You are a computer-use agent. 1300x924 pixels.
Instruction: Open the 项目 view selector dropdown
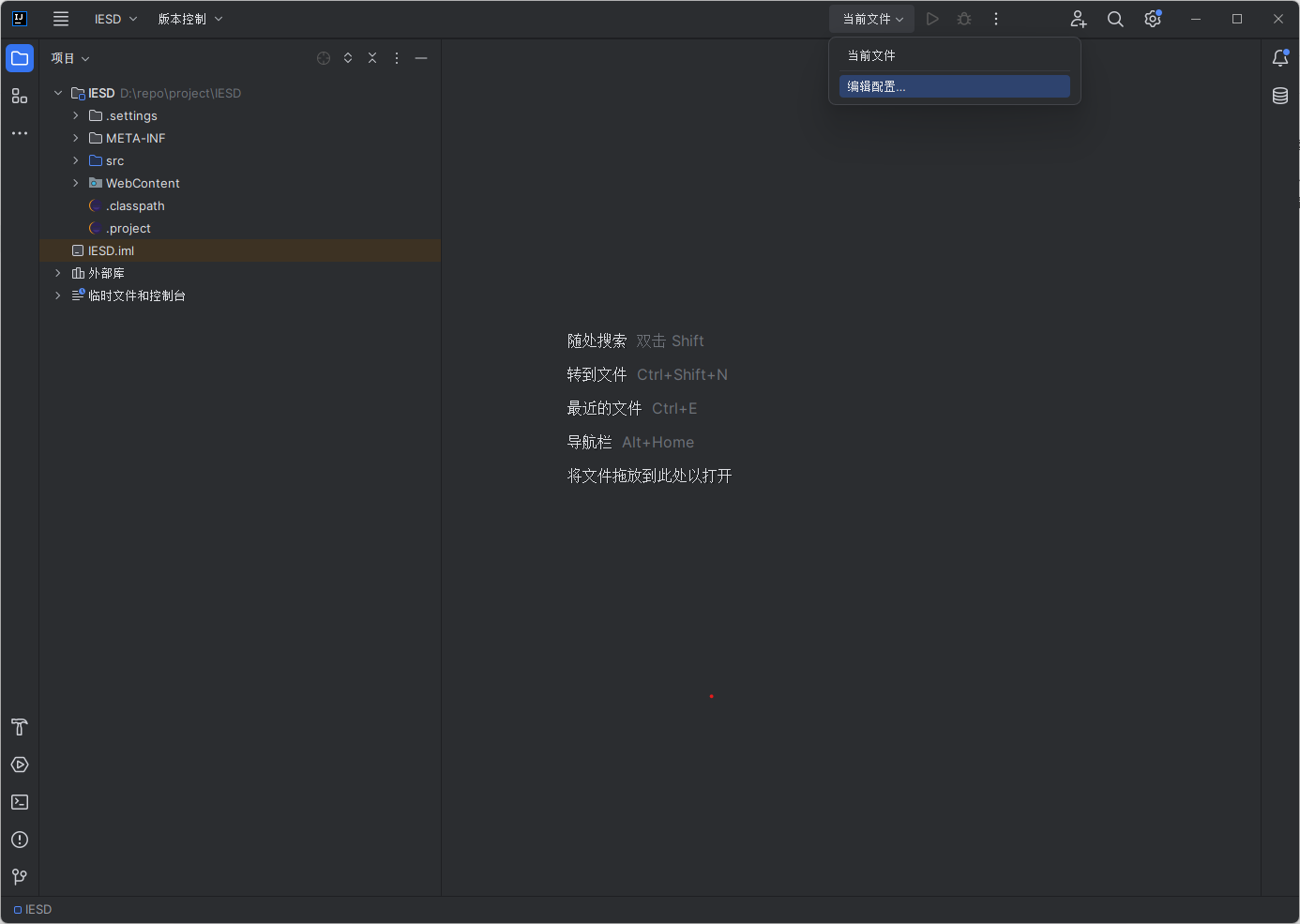(70, 58)
